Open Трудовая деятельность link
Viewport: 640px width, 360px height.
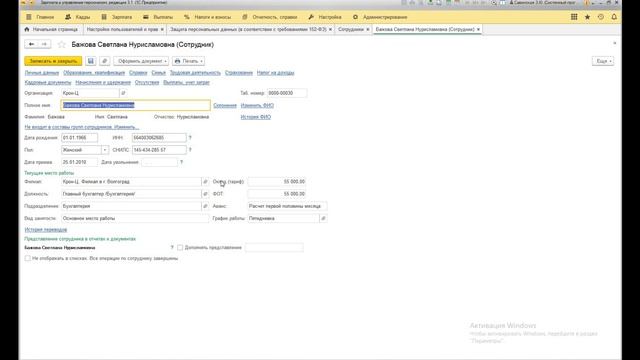[195, 73]
